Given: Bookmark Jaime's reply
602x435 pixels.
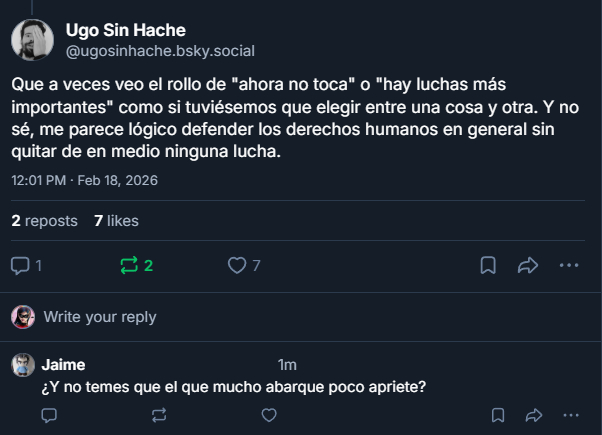Looking at the screenshot, I should [x=498, y=414].
